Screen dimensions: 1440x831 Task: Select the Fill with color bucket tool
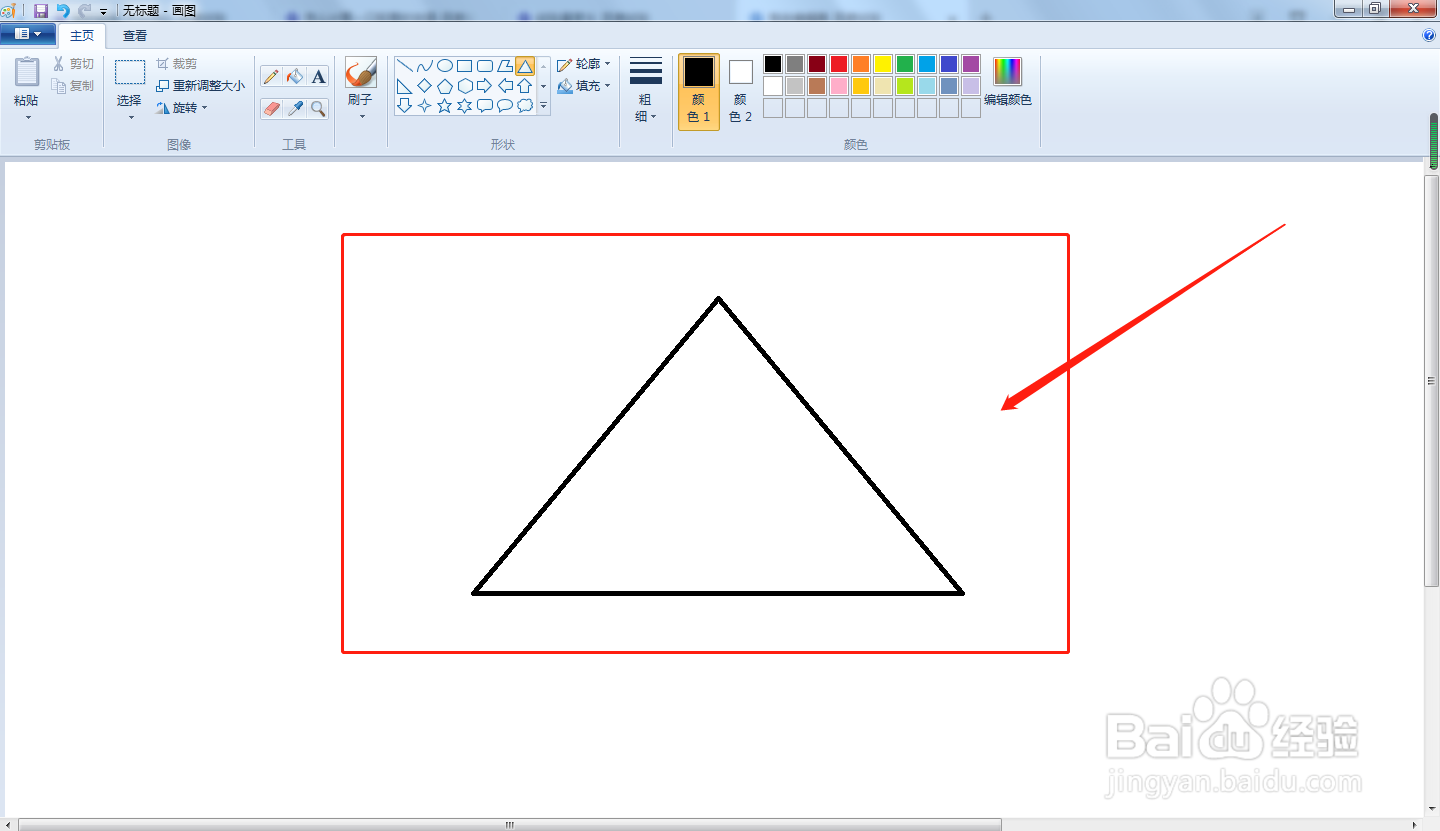[295, 76]
